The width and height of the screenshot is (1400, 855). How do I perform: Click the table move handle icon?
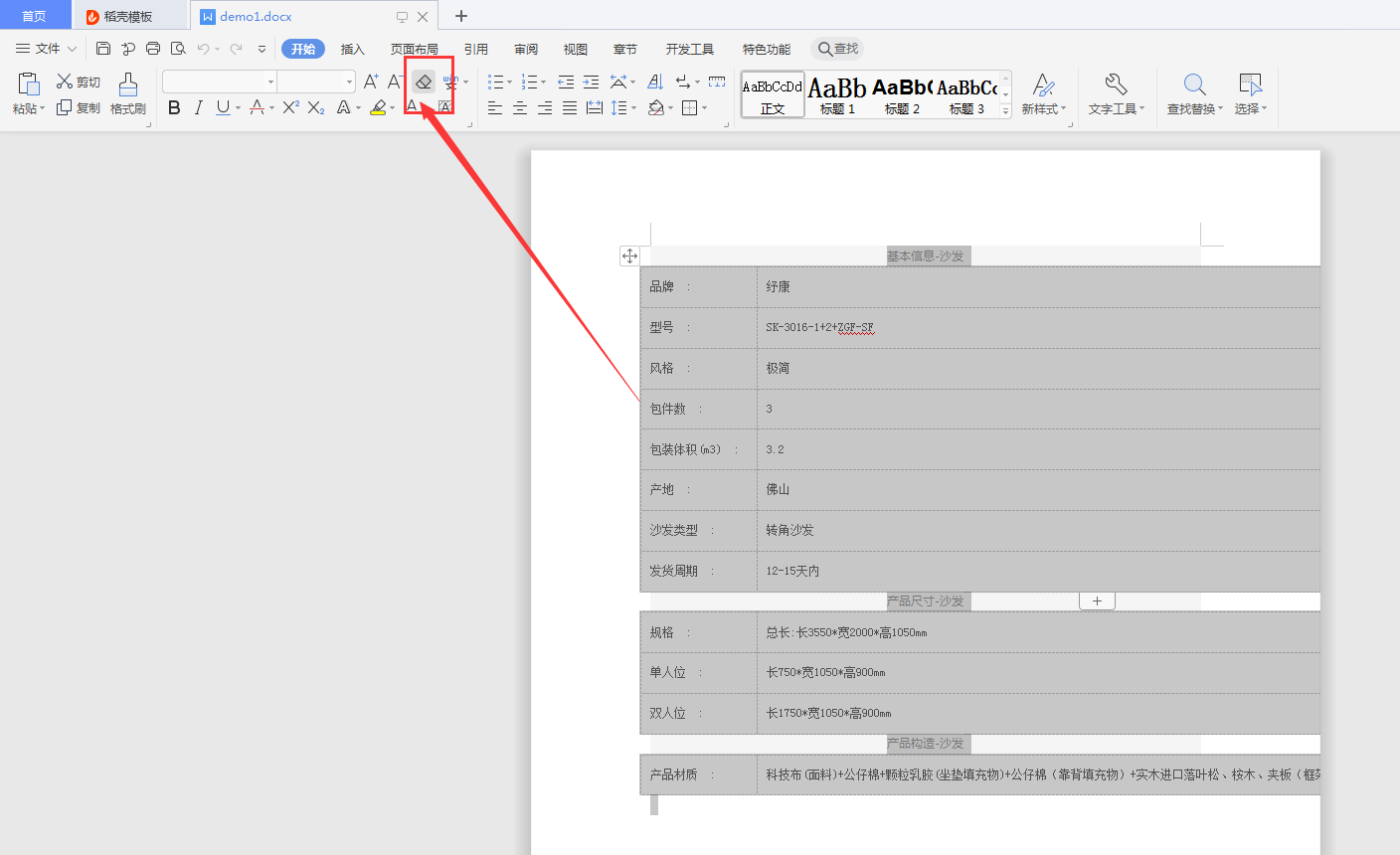(x=629, y=256)
